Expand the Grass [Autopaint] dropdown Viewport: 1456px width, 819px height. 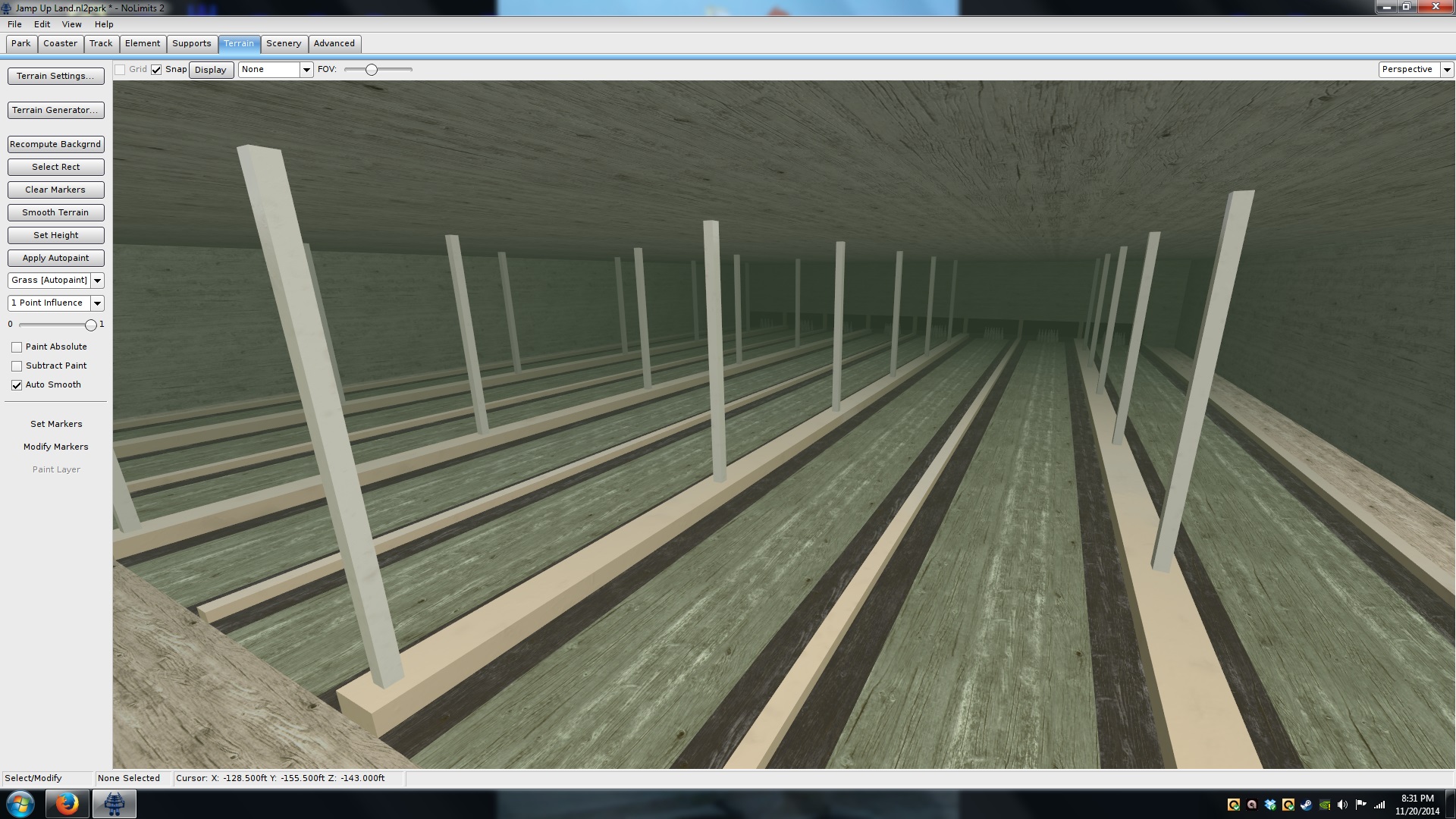tap(97, 281)
